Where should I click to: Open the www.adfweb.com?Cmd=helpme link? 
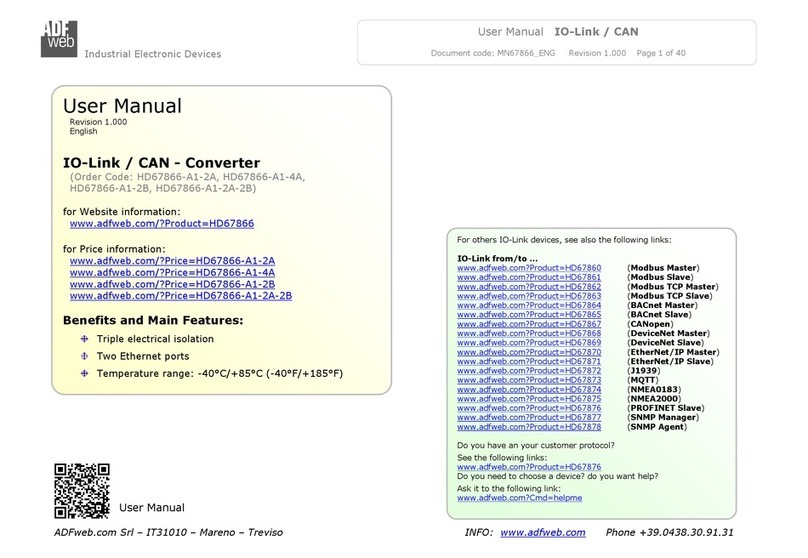(519, 498)
